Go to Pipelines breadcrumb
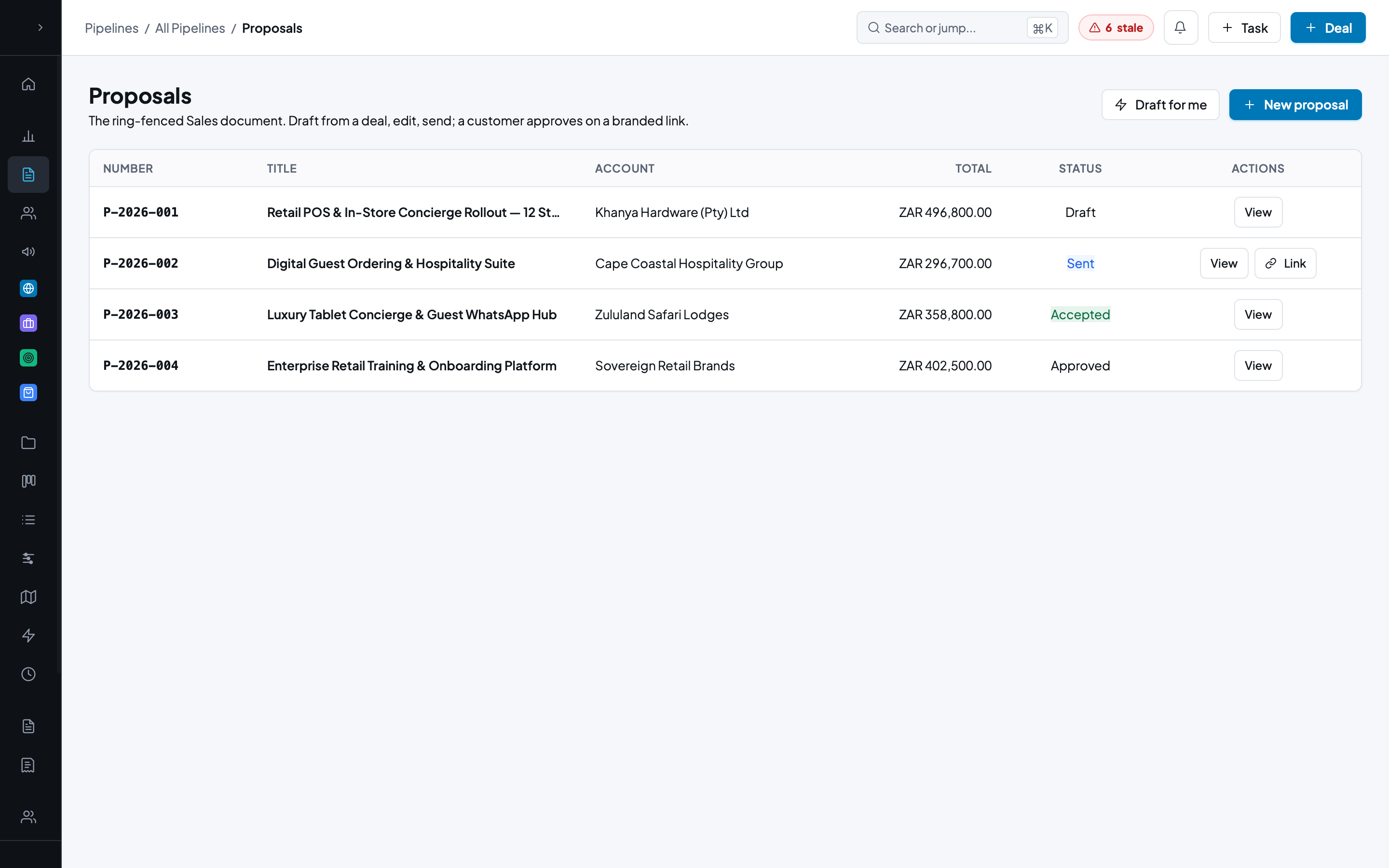The height and width of the screenshot is (868, 1389). pyautogui.click(x=111, y=27)
